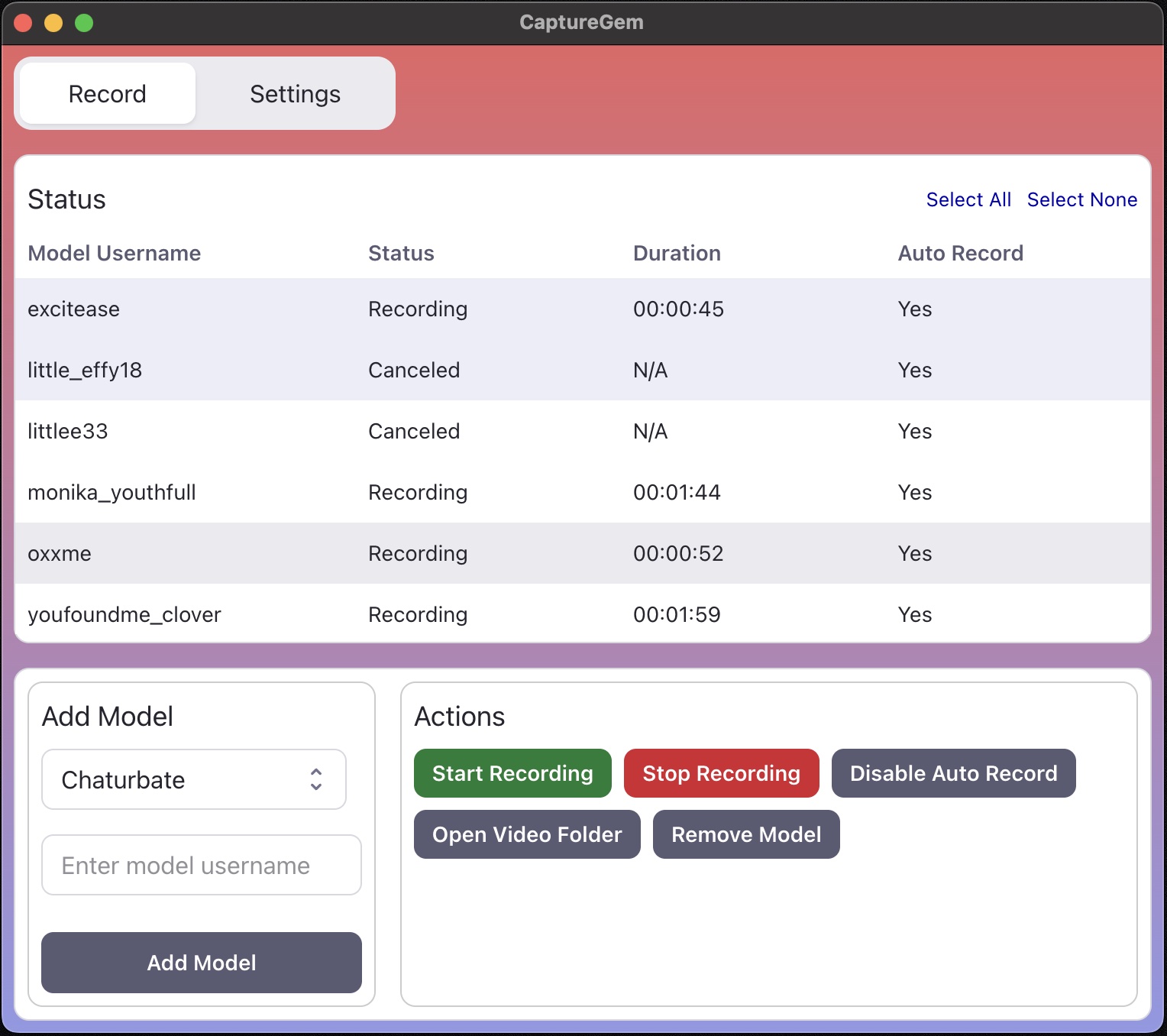This screenshot has height=1036, width=1167.
Task: Click the dropdown chevron arrows icon
Action: click(x=316, y=779)
